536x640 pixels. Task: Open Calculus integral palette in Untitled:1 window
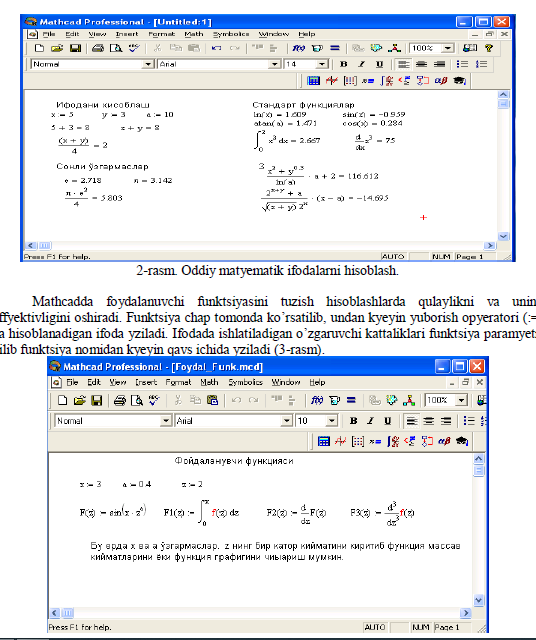pyautogui.click(x=386, y=80)
